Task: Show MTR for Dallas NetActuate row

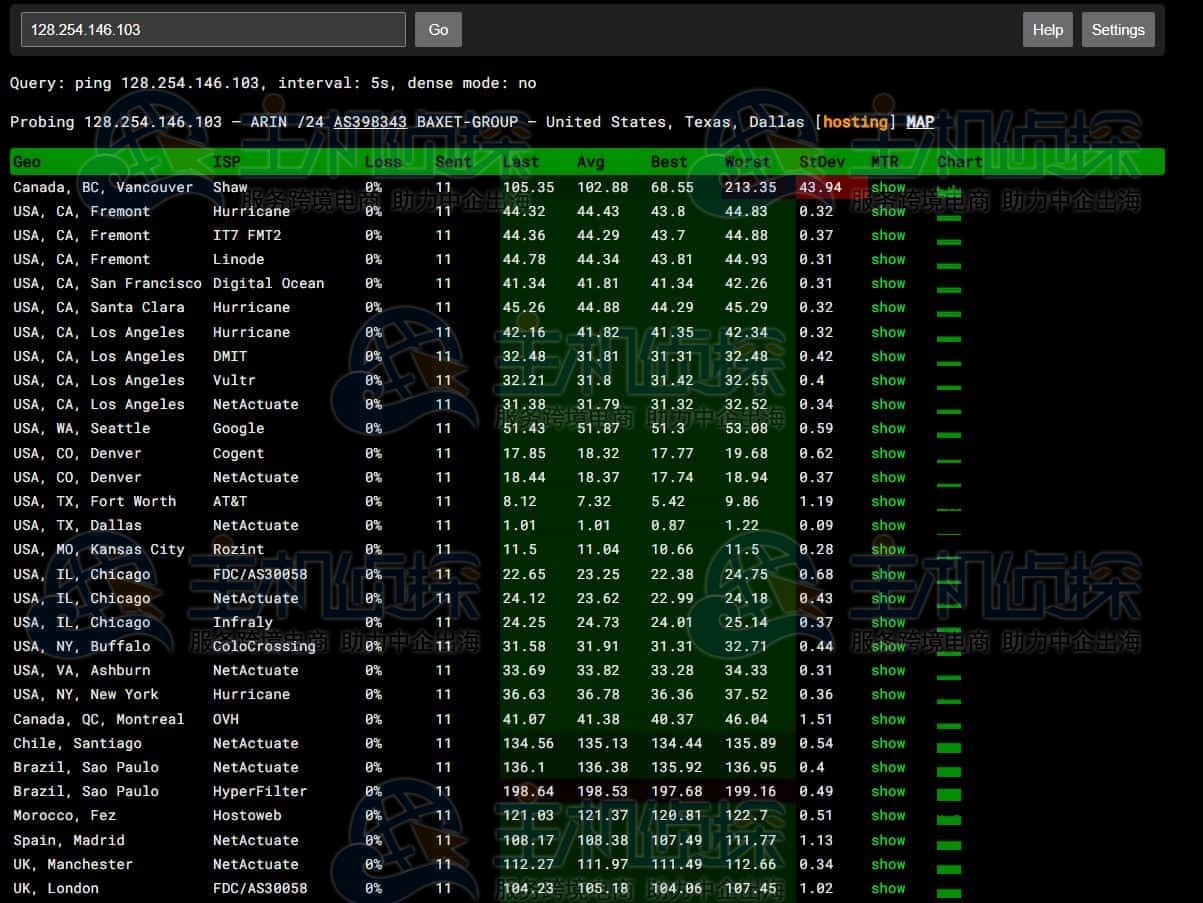Action: 887,525
